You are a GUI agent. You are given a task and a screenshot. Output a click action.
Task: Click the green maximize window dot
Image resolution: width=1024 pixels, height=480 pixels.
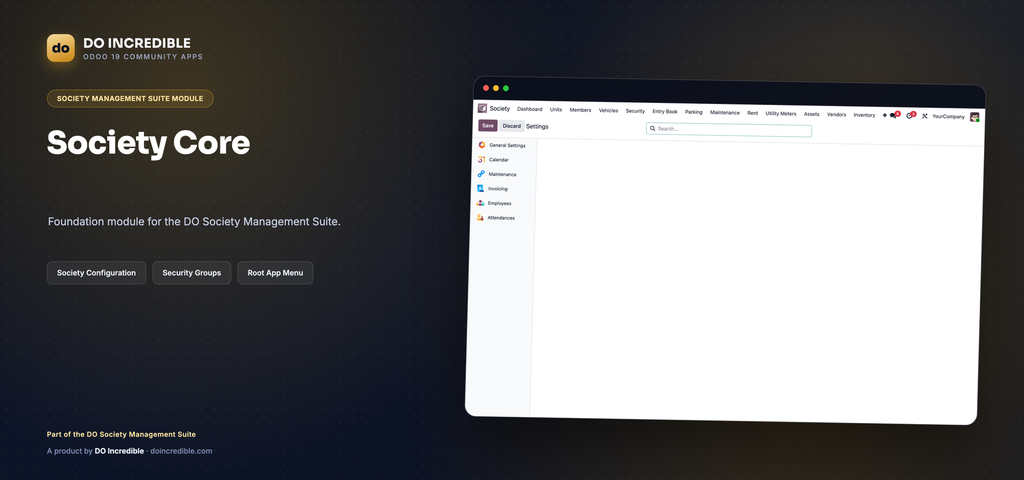pyautogui.click(x=505, y=88)
